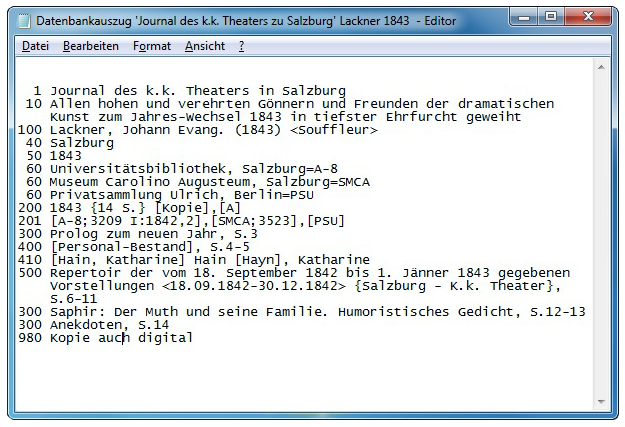Minimize the Editor window
The height and width of the screenshot is (427, 625).
(524, 17)
